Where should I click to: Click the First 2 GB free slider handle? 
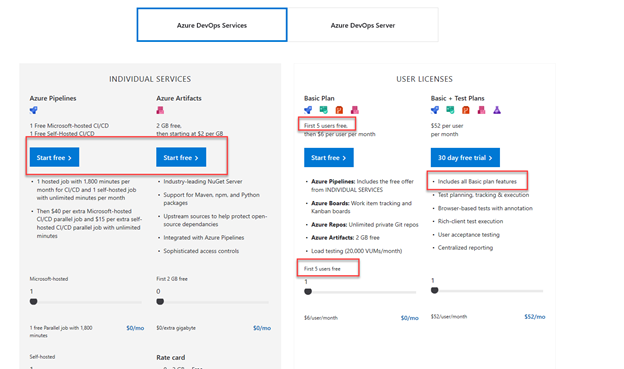[160, 302]
